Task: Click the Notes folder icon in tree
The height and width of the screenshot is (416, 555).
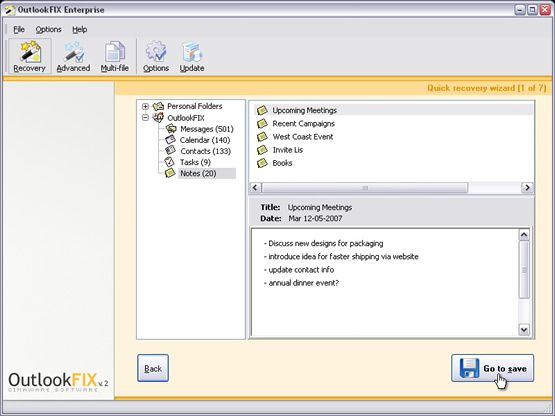Action: pyautogui.click(x=170, y=173)
